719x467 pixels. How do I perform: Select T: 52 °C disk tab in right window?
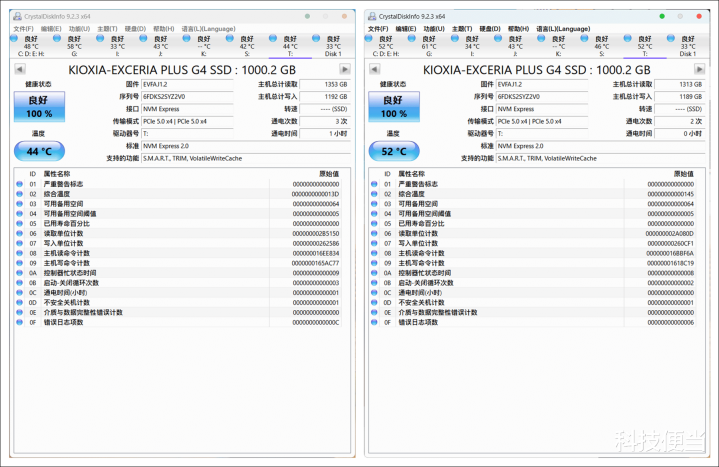pos(644,46)
